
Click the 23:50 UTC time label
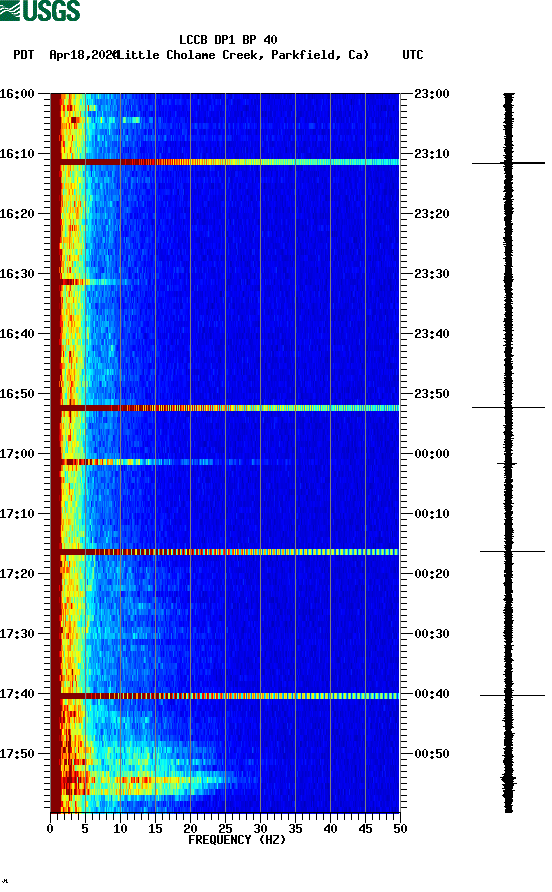432,394
